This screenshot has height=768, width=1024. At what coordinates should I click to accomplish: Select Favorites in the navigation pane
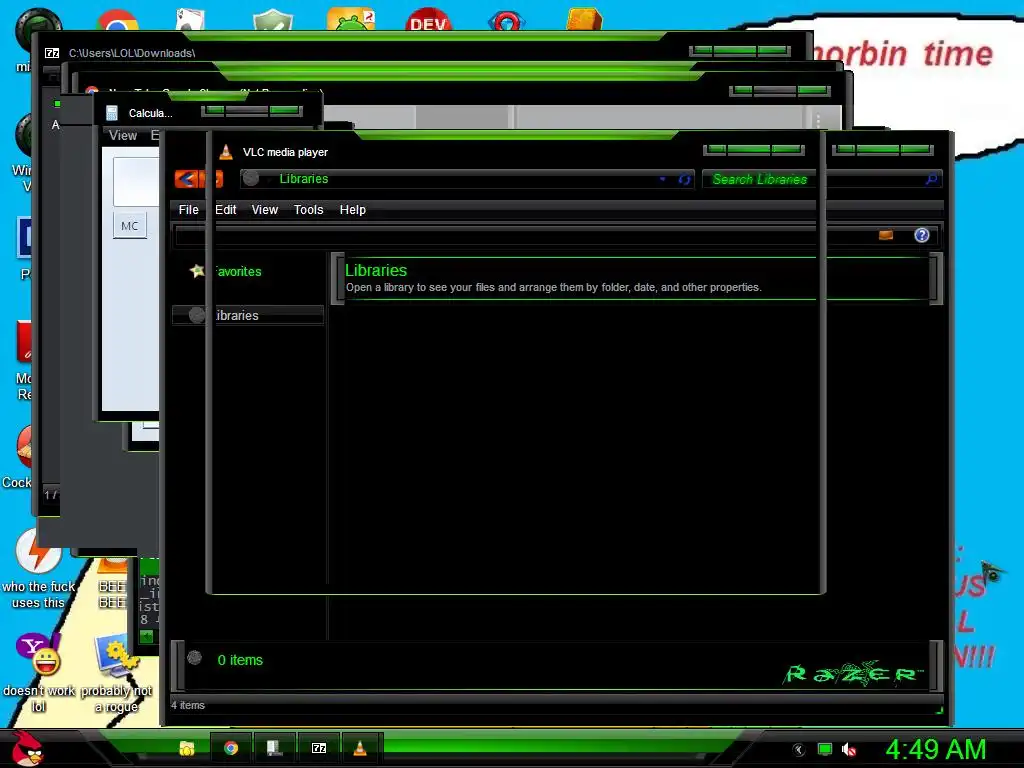click(238, 272)
